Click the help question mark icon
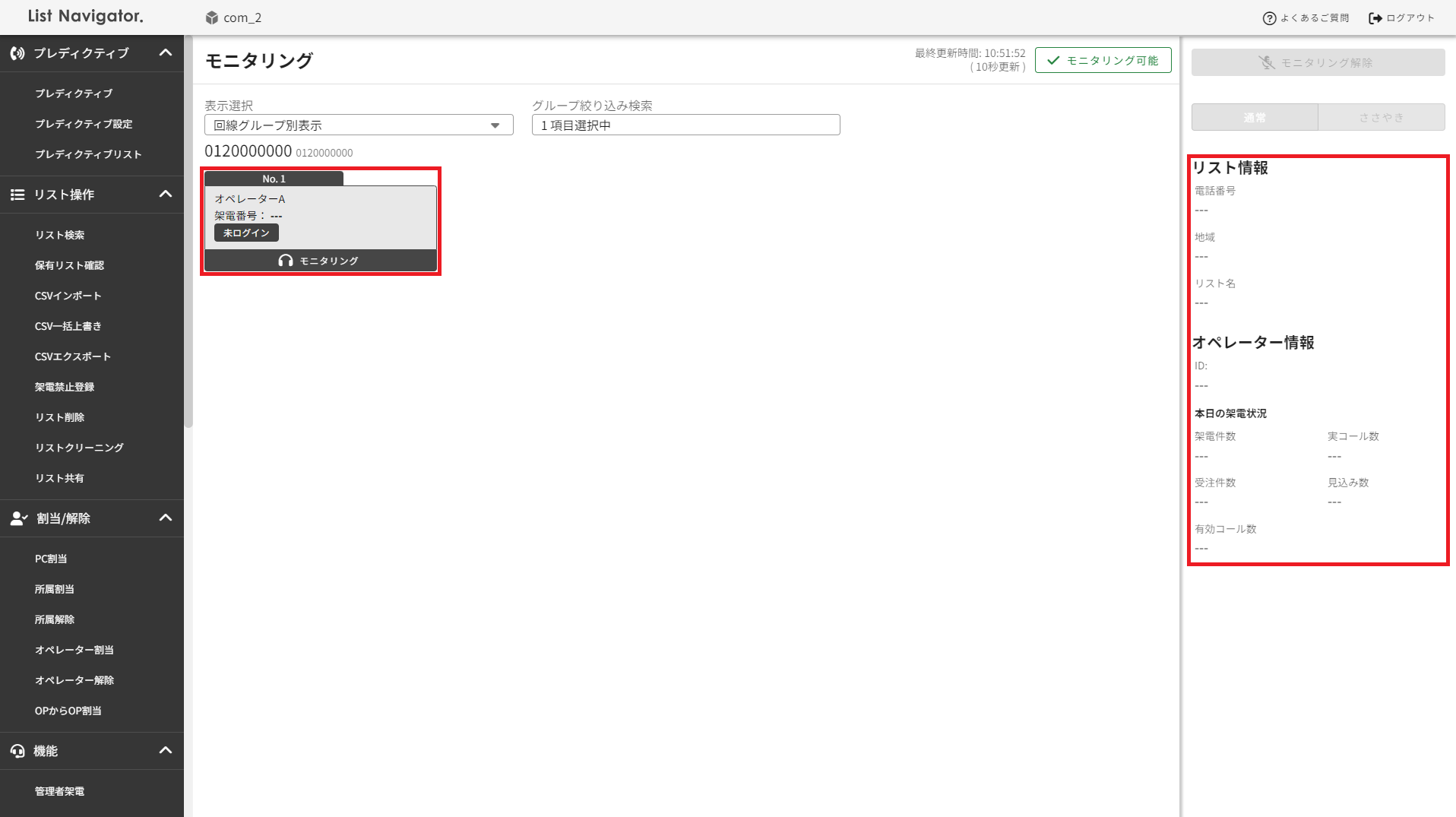The width and height of the screenshot is (1456, 817). coord(1269,18)
